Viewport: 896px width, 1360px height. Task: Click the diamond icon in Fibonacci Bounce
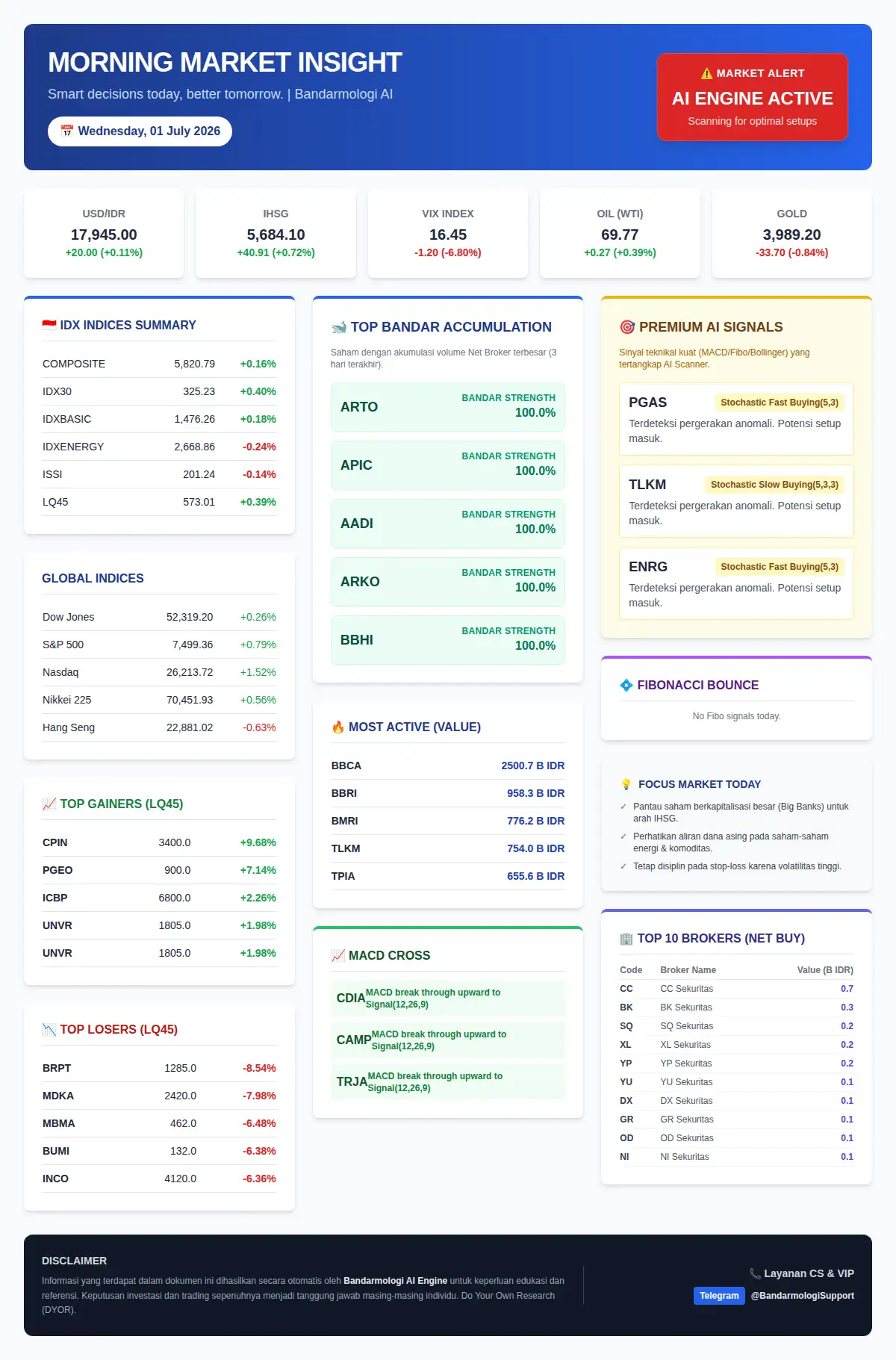(x=626, y=685)
